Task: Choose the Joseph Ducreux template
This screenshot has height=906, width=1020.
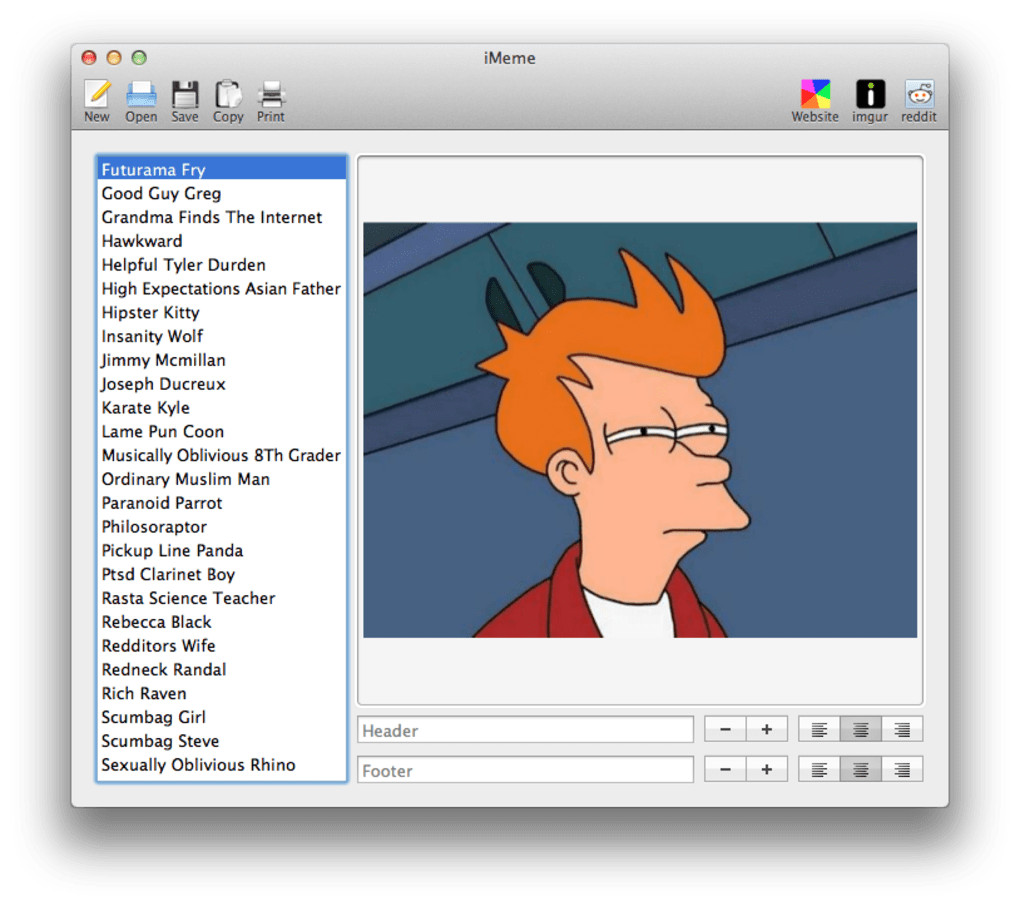Action: point(222,384)
